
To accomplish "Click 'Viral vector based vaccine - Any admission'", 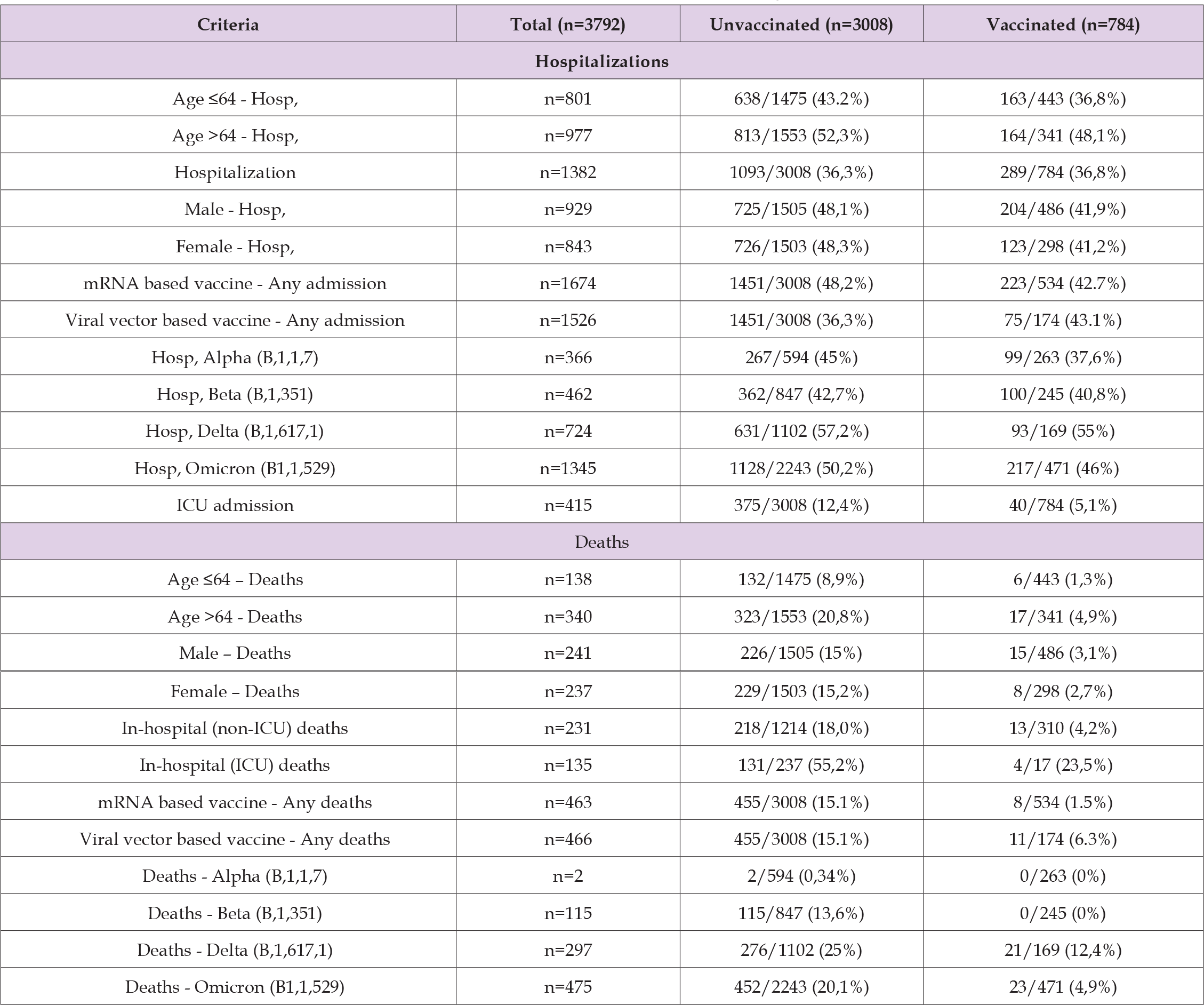I will pyautogui.click(x=235, y=320).
